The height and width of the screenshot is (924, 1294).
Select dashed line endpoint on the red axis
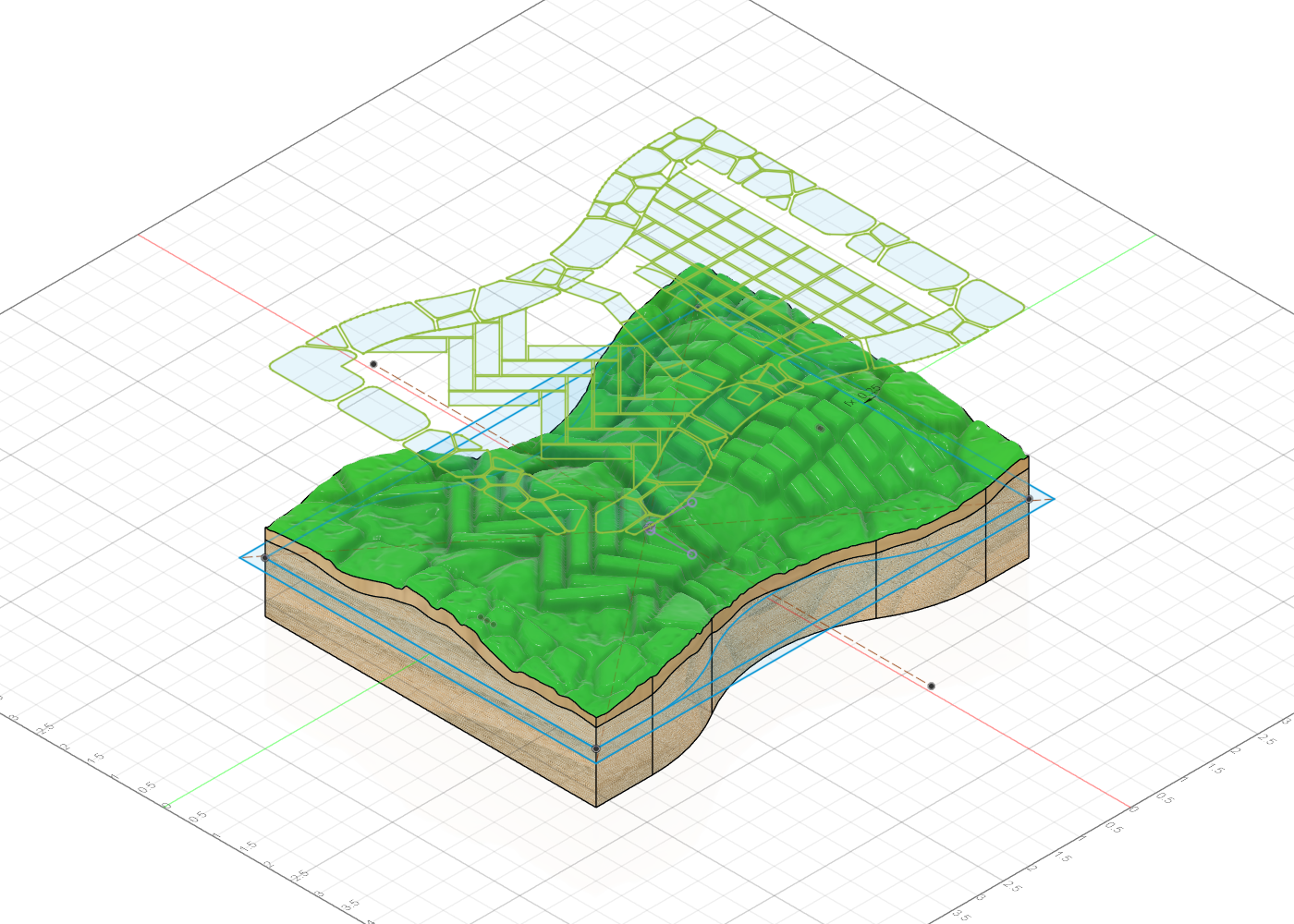tap(931, 686)
